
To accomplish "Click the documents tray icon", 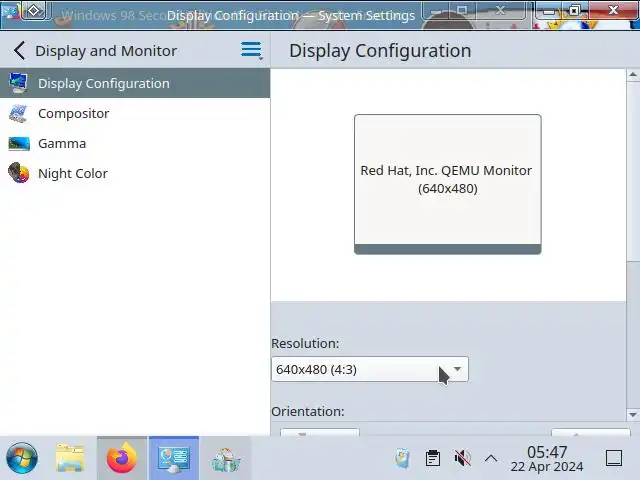I will coord(402,458).
